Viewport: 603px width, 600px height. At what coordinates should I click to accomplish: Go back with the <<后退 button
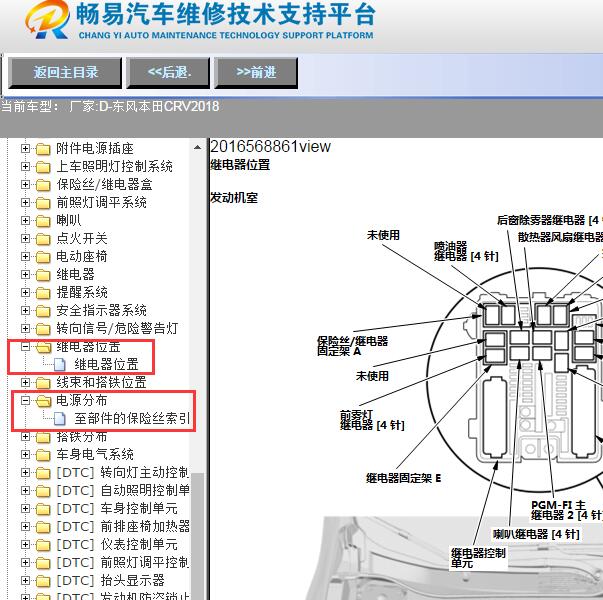click(x=168, y=73)
